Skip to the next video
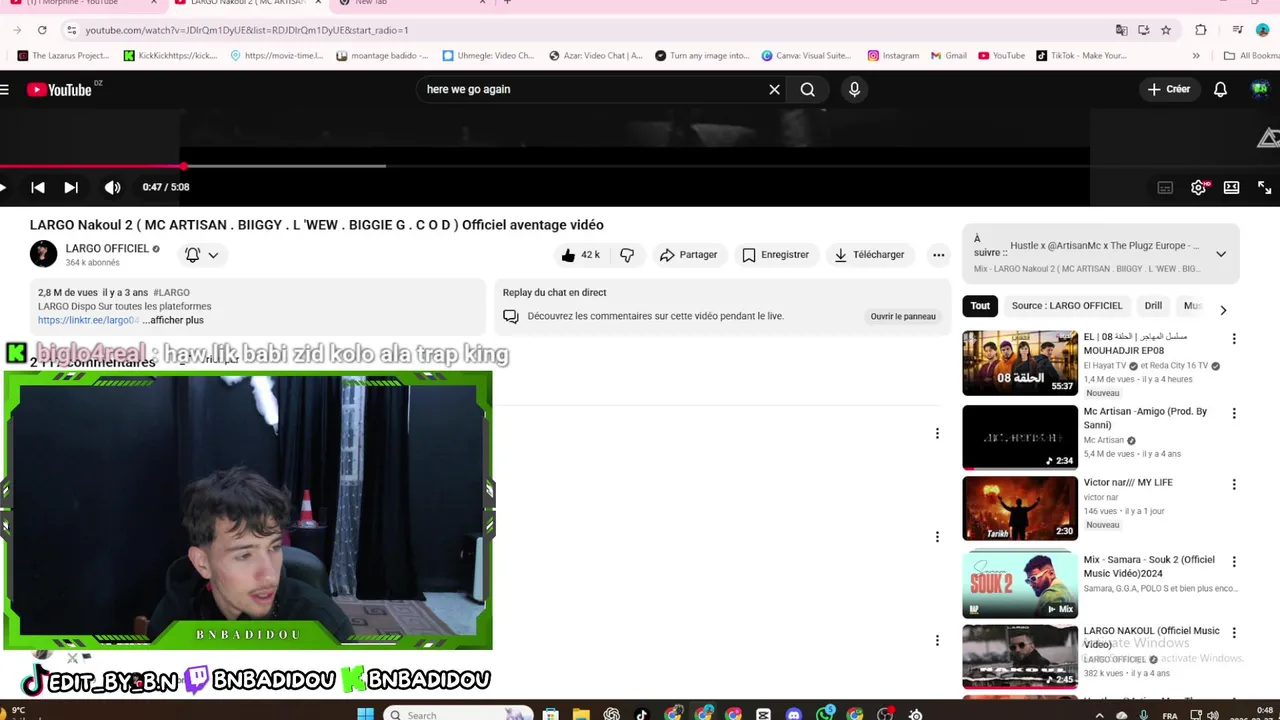This screenshot has width=1280, height=720. 71,187
